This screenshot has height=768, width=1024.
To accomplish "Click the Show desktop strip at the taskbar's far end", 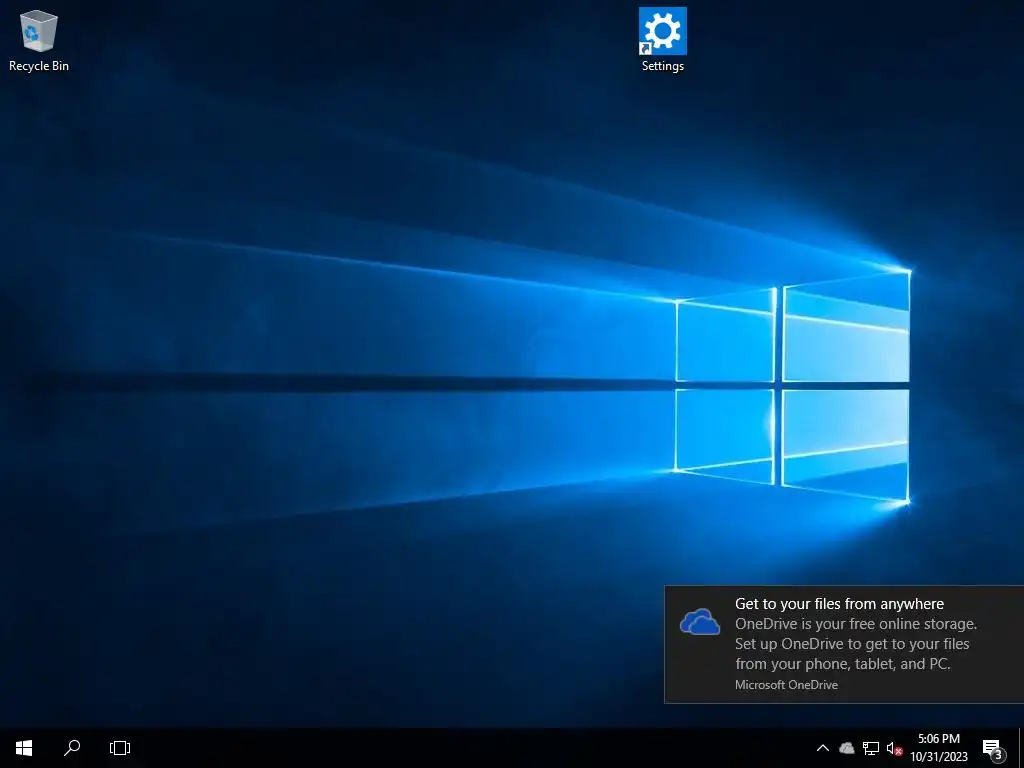I will click(1021, 748).
